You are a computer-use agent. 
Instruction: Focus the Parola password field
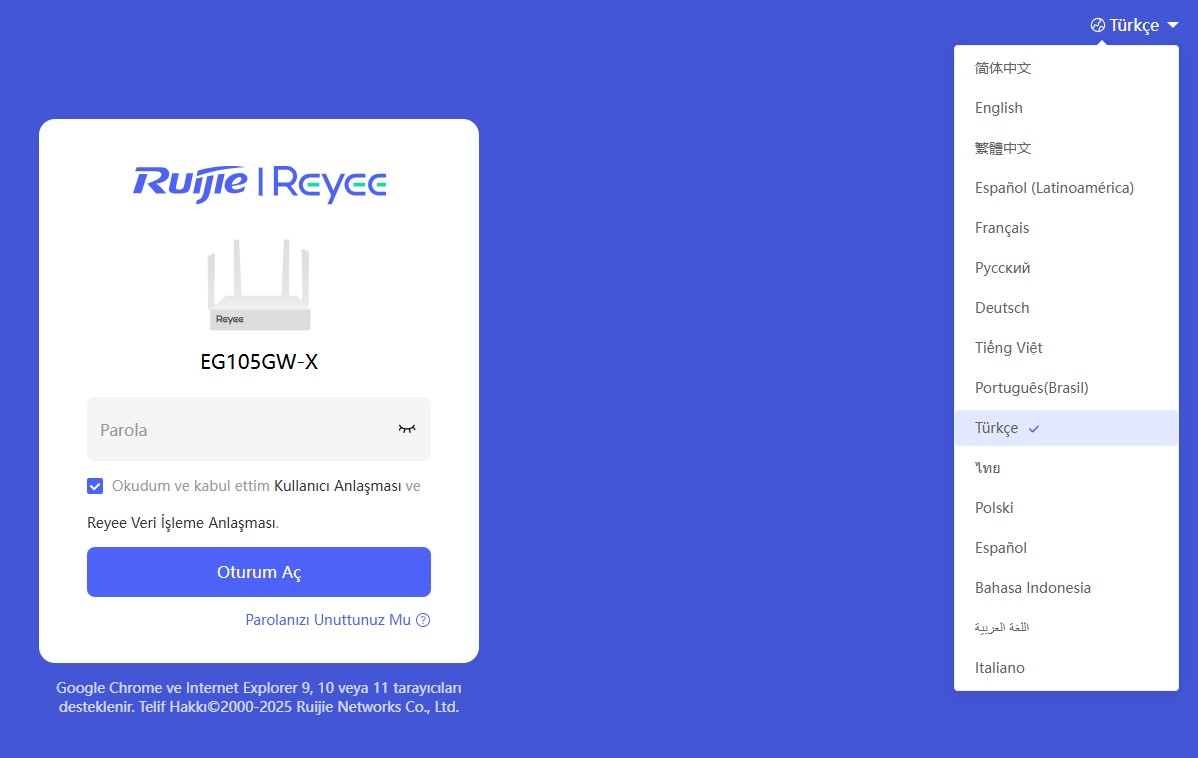[x=259, y=429]
